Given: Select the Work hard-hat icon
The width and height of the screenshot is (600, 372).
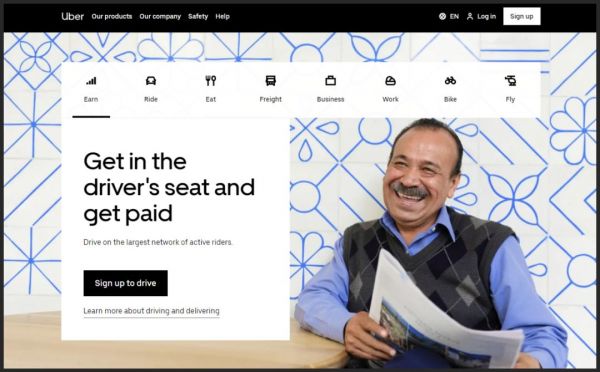Looking at the screenshot, I should tap(390, 81).
